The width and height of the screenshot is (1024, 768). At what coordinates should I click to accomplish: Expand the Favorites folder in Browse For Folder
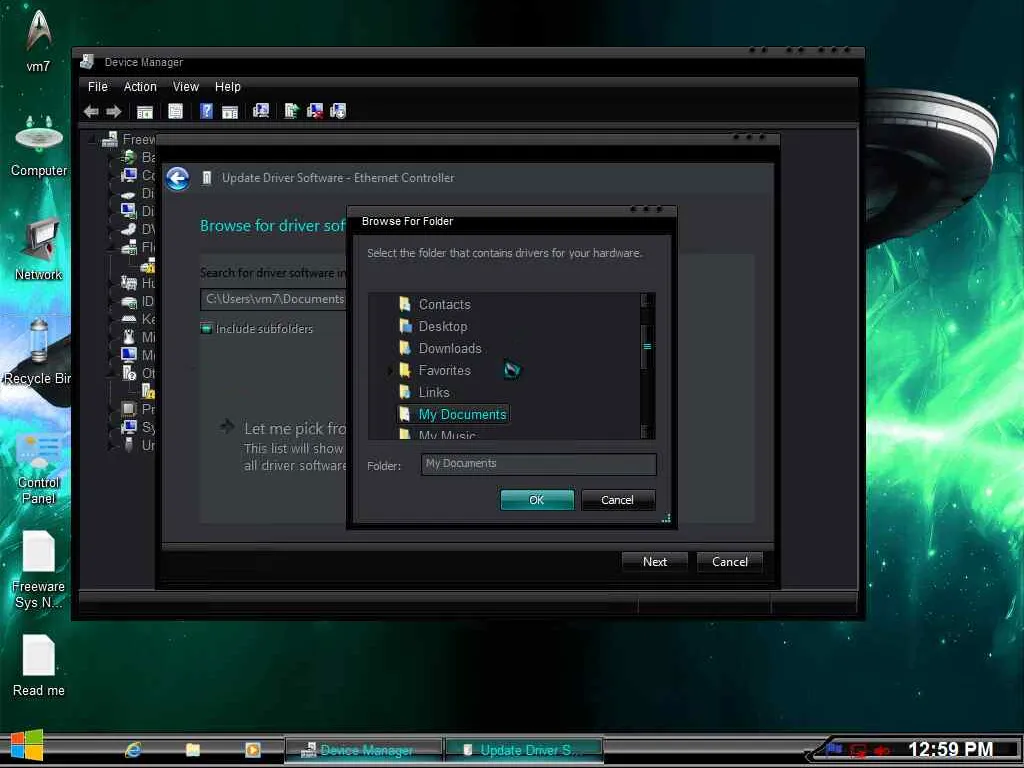click(x=391, y=370)
